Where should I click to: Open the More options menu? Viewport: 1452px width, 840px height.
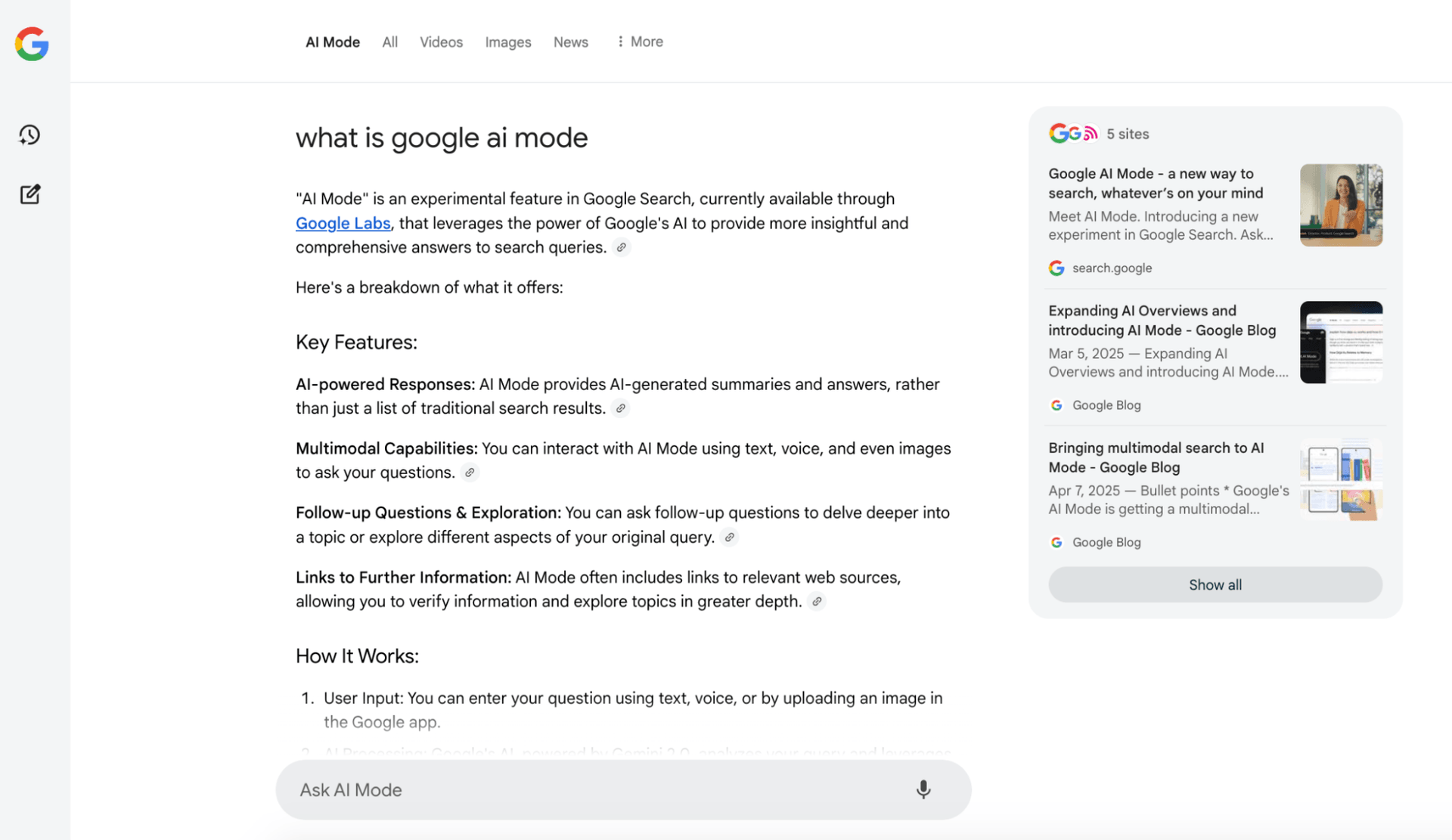coord(639,42)
